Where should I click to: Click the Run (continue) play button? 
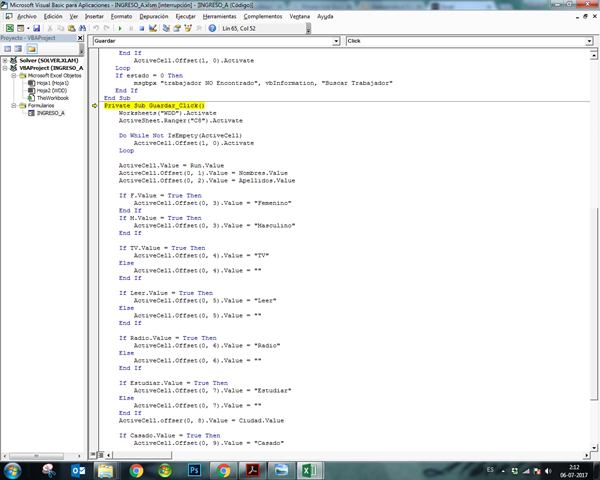click(122, 28)
